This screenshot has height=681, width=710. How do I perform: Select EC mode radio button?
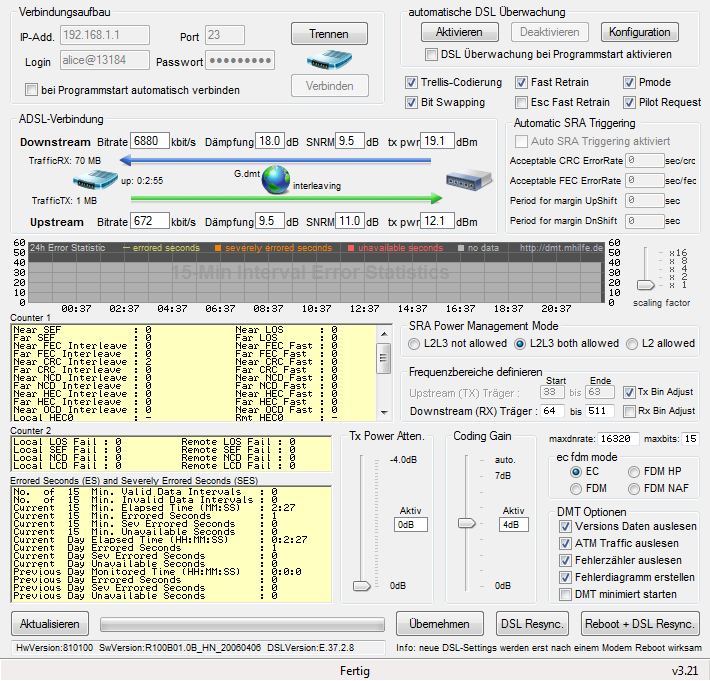click(x=576, y=472)
